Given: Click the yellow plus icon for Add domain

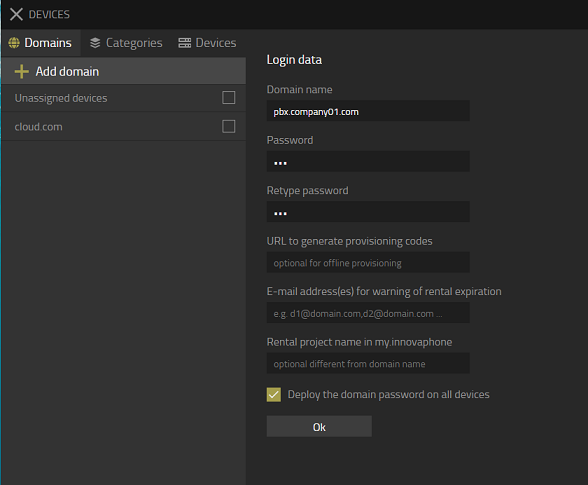Looking at the screenshot, I should point(22,71).
